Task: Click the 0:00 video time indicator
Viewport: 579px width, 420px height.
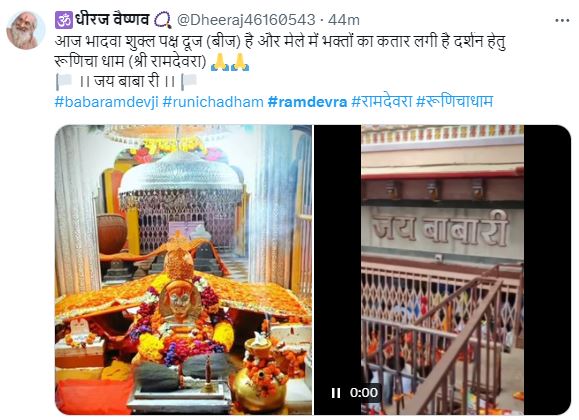Action: click(364, 393)
